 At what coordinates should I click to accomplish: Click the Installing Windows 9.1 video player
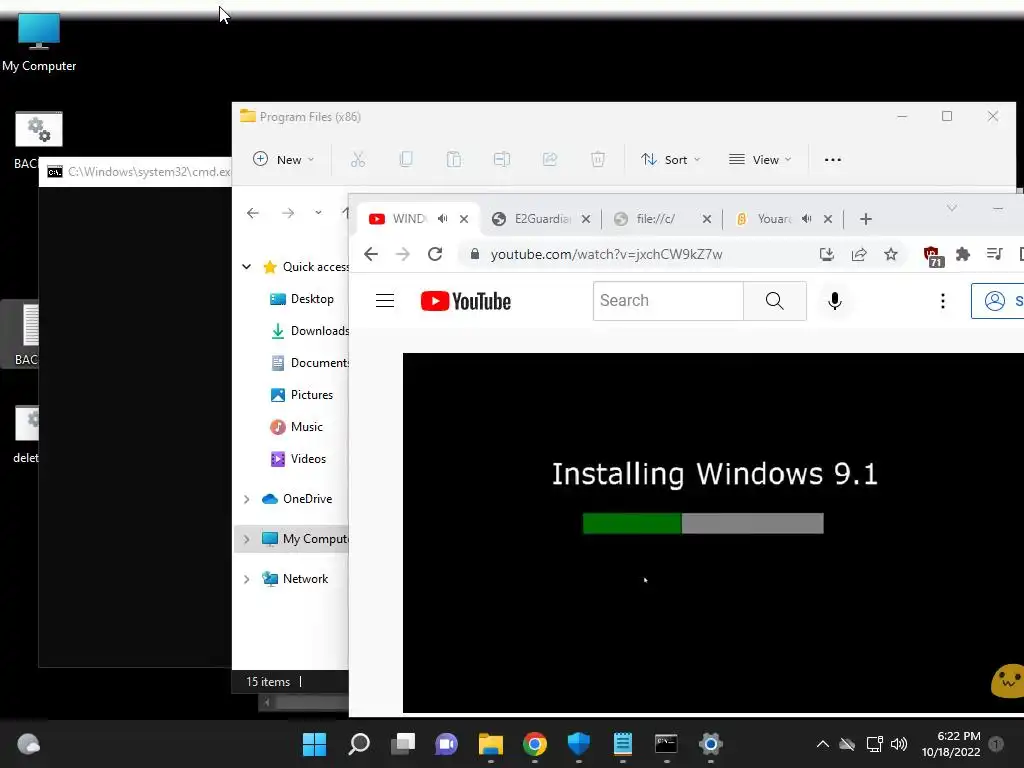click(713, 533)
